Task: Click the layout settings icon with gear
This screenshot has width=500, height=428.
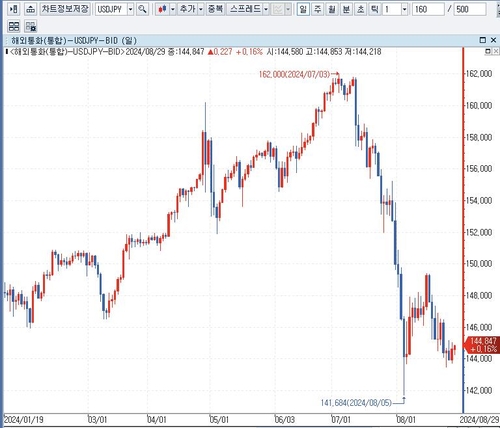Action: point(31,26)
